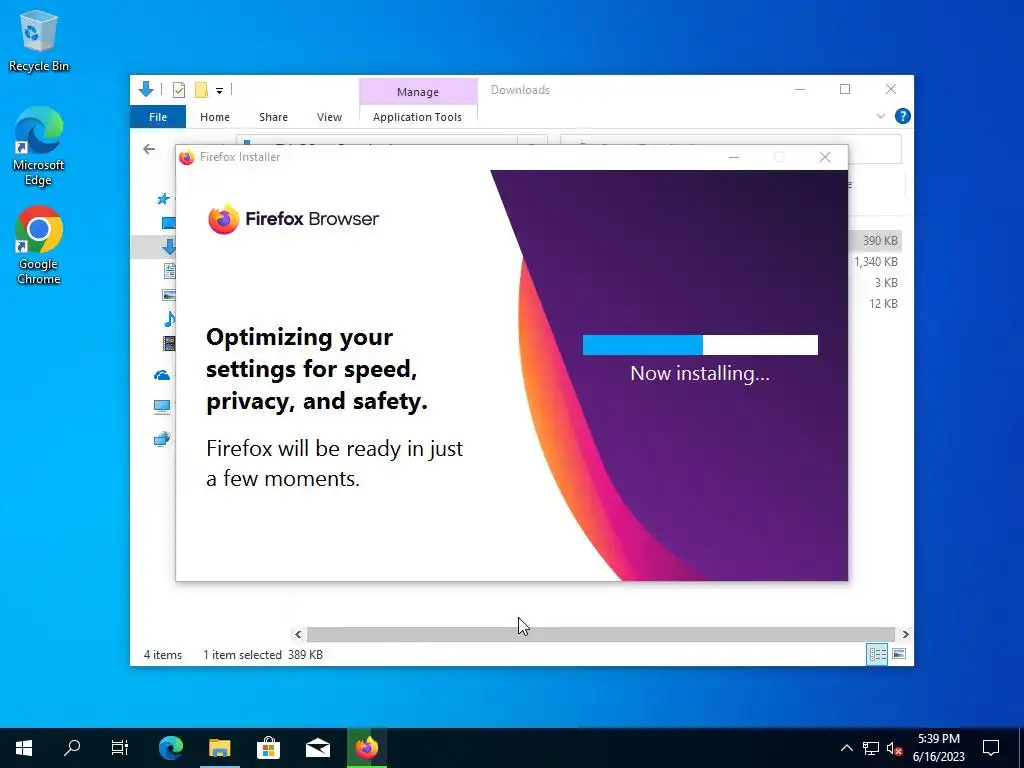Open the Customize Quick Access Toolbar dropdown
Screen dimensions: 1024x768
coord(219,91)
